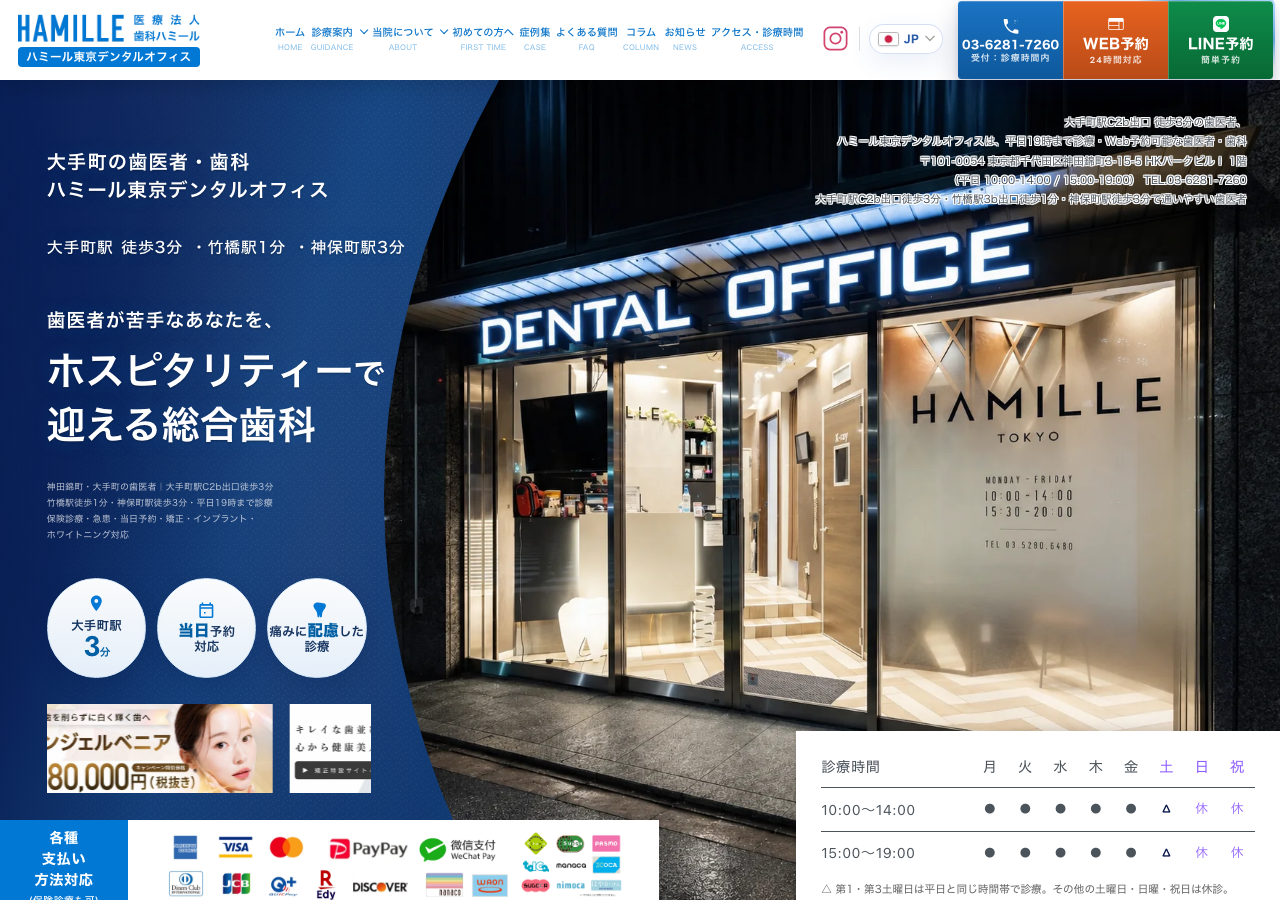Open the エンジェルベニア campaign banner
1280x900 pixels.
(x=160, y=748)
